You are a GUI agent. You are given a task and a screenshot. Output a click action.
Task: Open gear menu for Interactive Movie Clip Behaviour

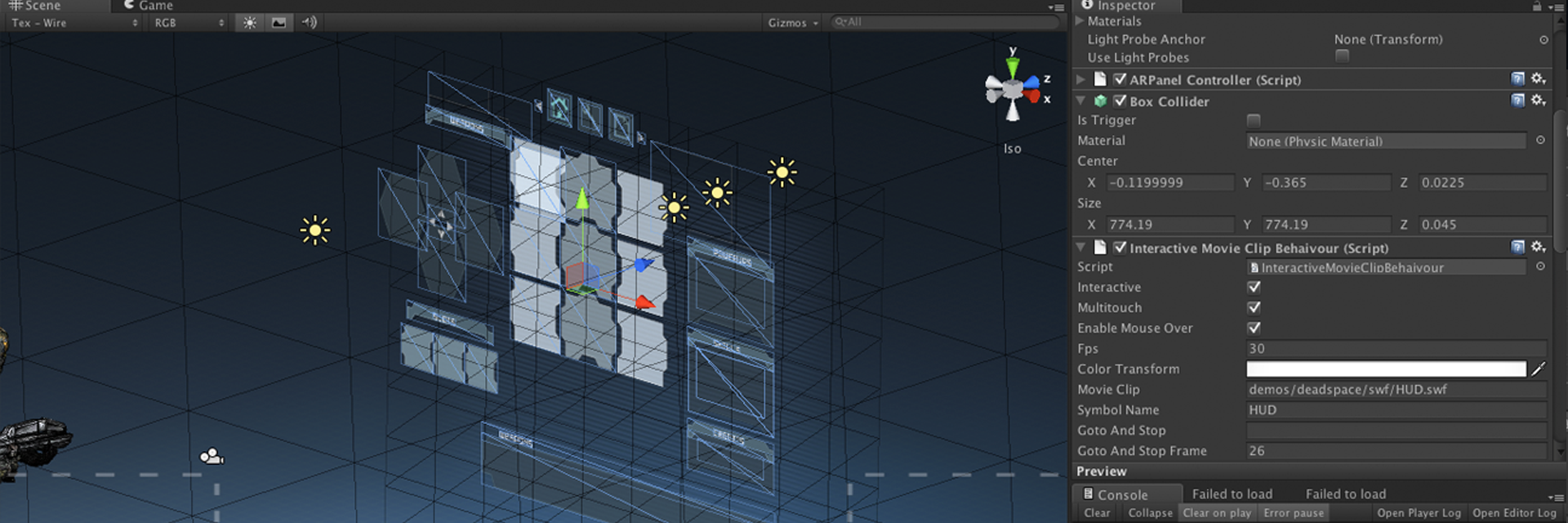(x=1539, y=247)
